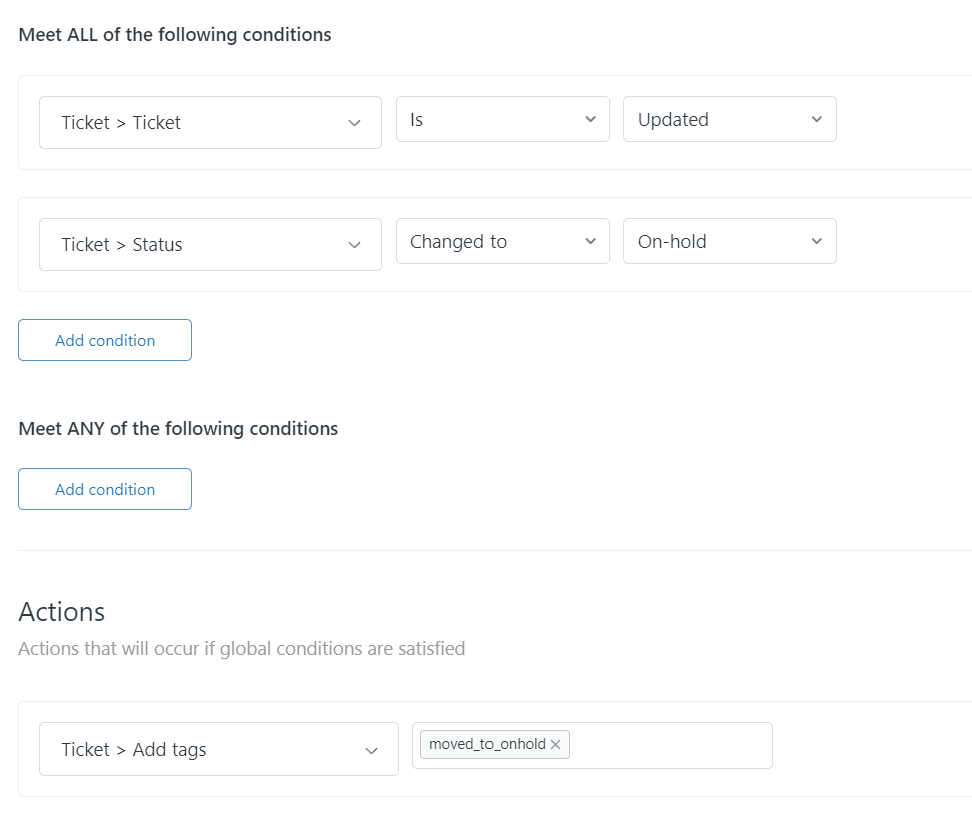Click chevron arrow on Ticket > Add tags
Screen dimensions: 972x820
pos(371,750)
